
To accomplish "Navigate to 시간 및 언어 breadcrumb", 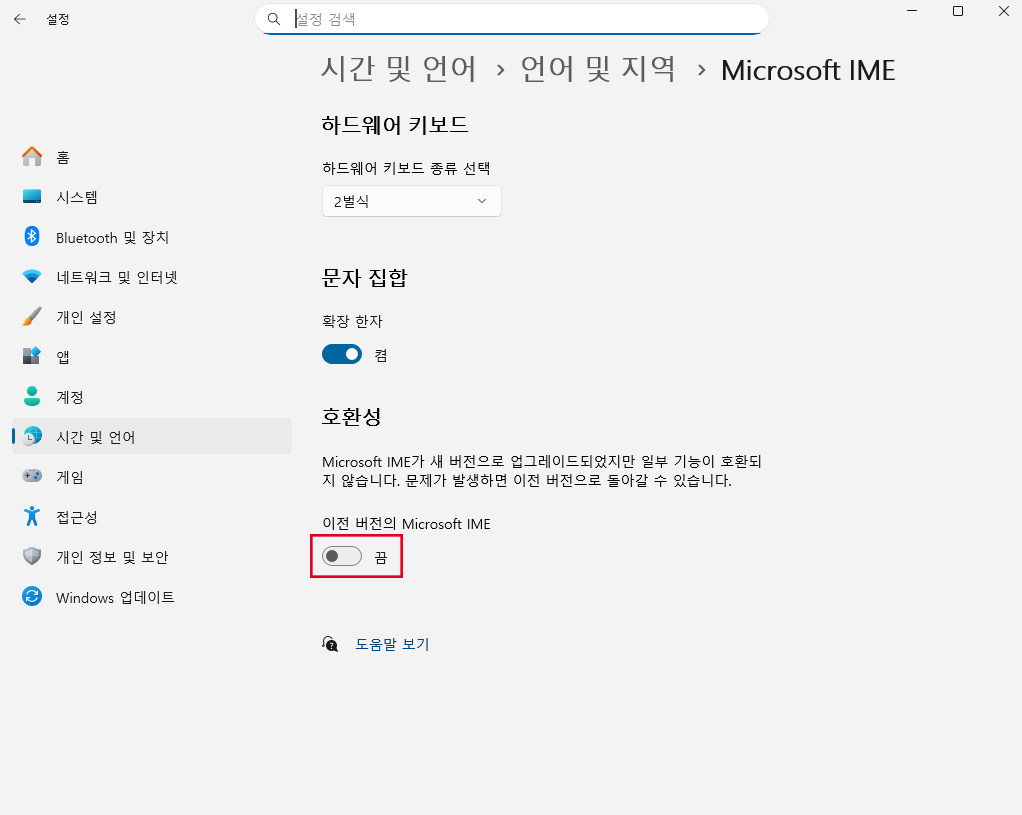I will click(399, 69).
